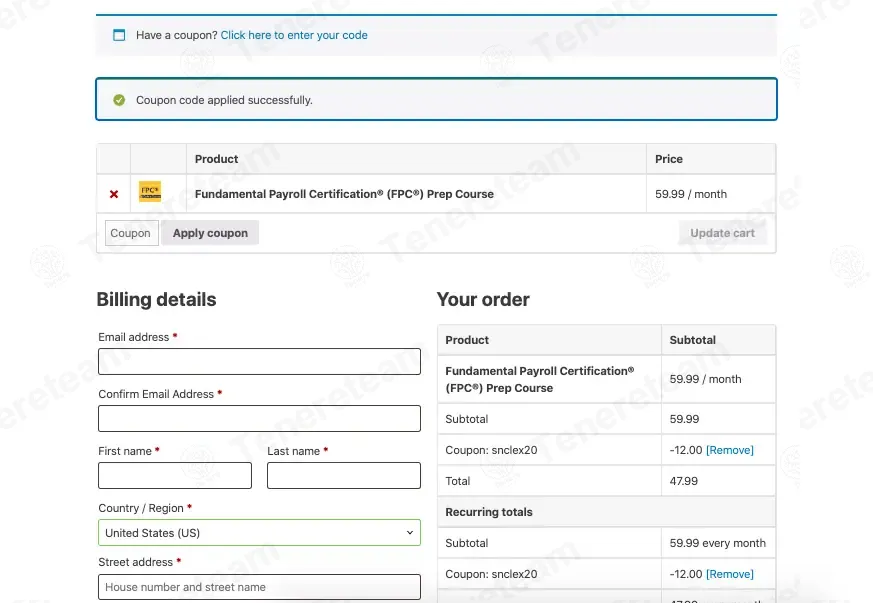Focus the Confirm Email Address field

(x=259, y=418)
